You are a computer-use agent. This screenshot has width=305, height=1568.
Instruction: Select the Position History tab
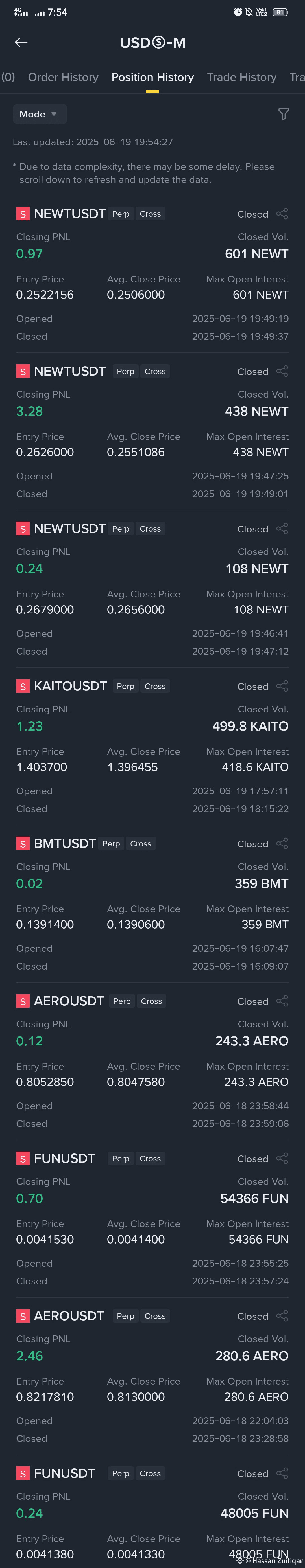coord(153,77)
